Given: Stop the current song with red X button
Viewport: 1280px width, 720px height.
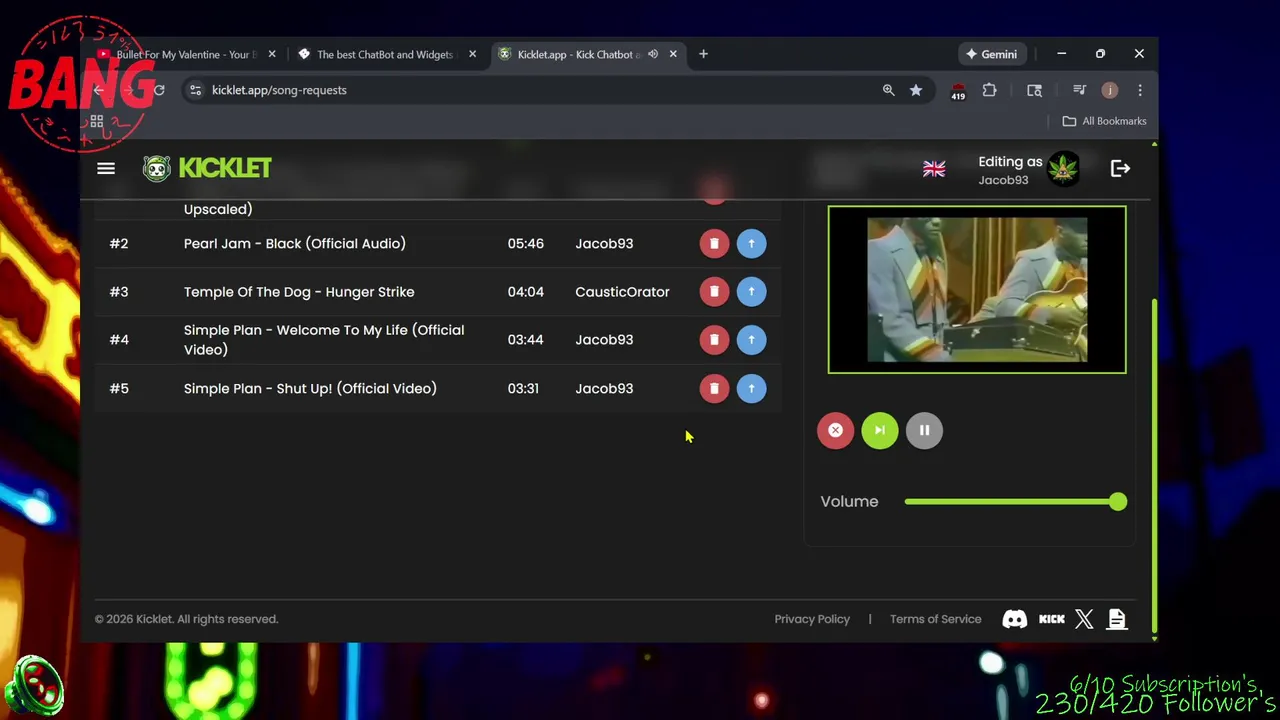Looking at the screenshot, I should click(x=835, y=430).
